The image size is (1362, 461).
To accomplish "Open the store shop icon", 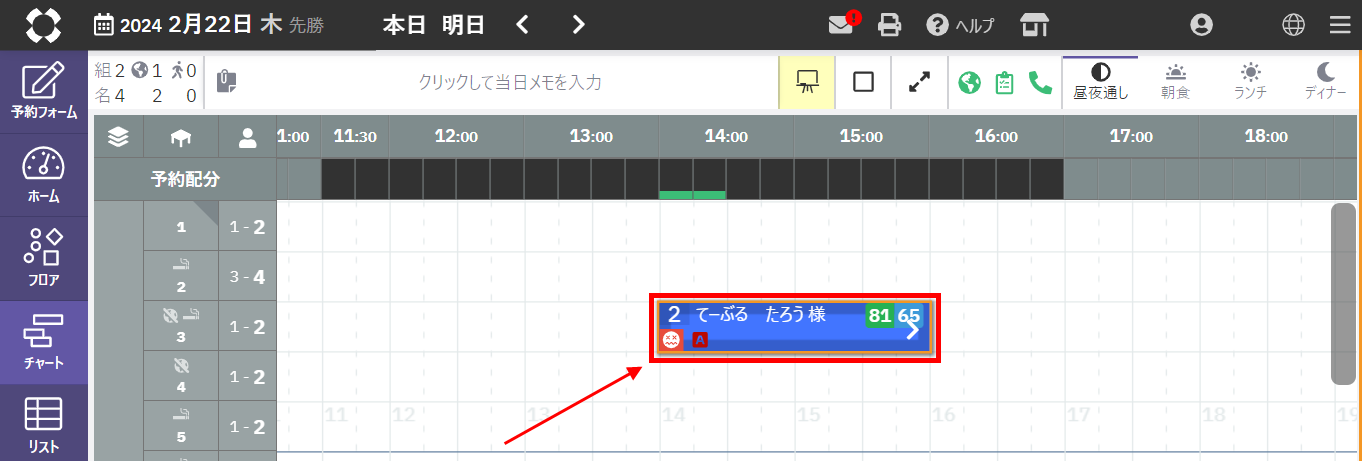I will pyautogui.click(x=1034, y=25).
